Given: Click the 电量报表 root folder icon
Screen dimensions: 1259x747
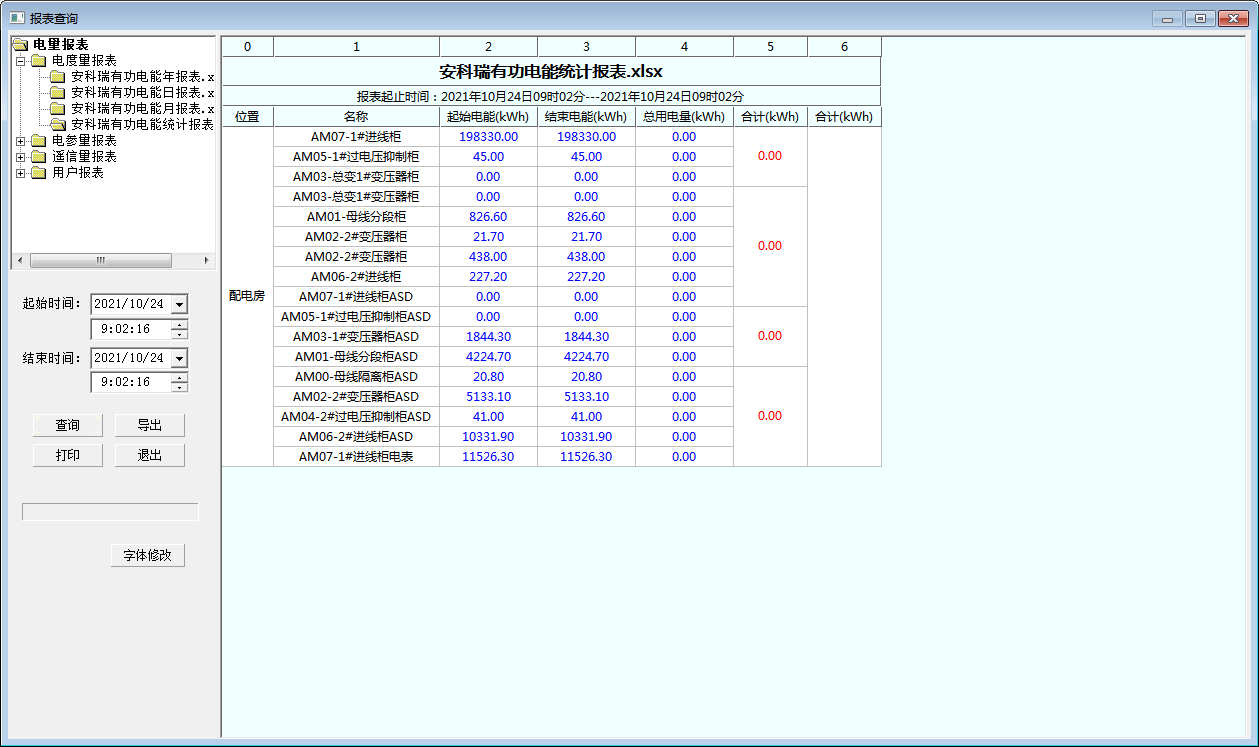Looking at the screenshot, I should 20,45.
